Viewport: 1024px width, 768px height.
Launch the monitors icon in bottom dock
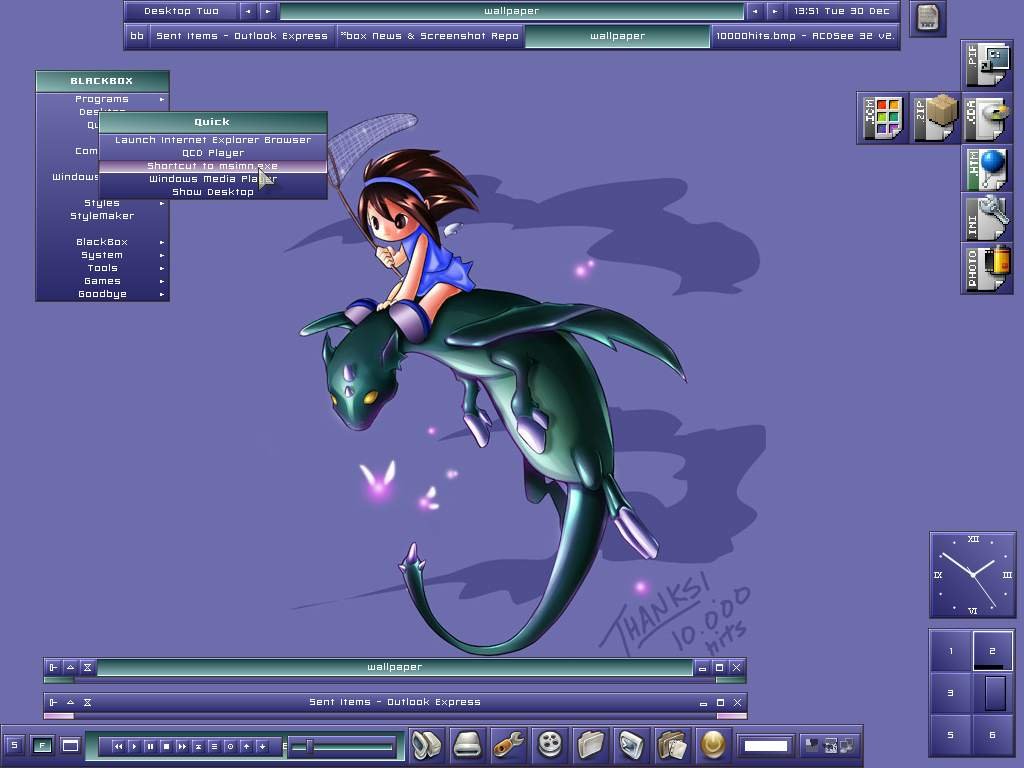(x=427, y=744)
